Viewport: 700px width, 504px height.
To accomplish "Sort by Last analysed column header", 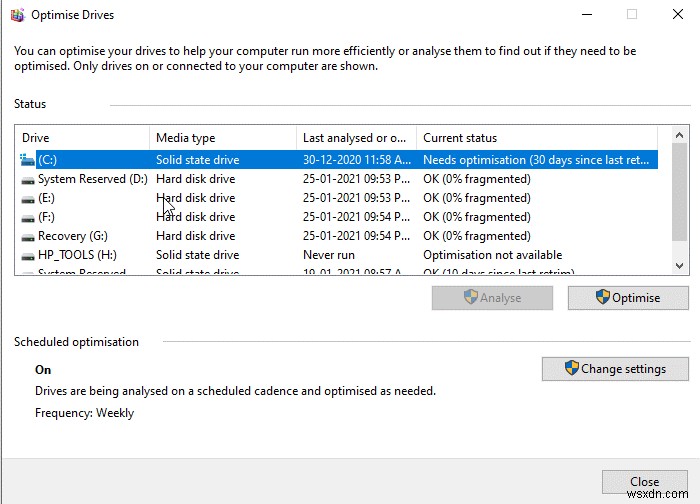I will pos(356,138).
